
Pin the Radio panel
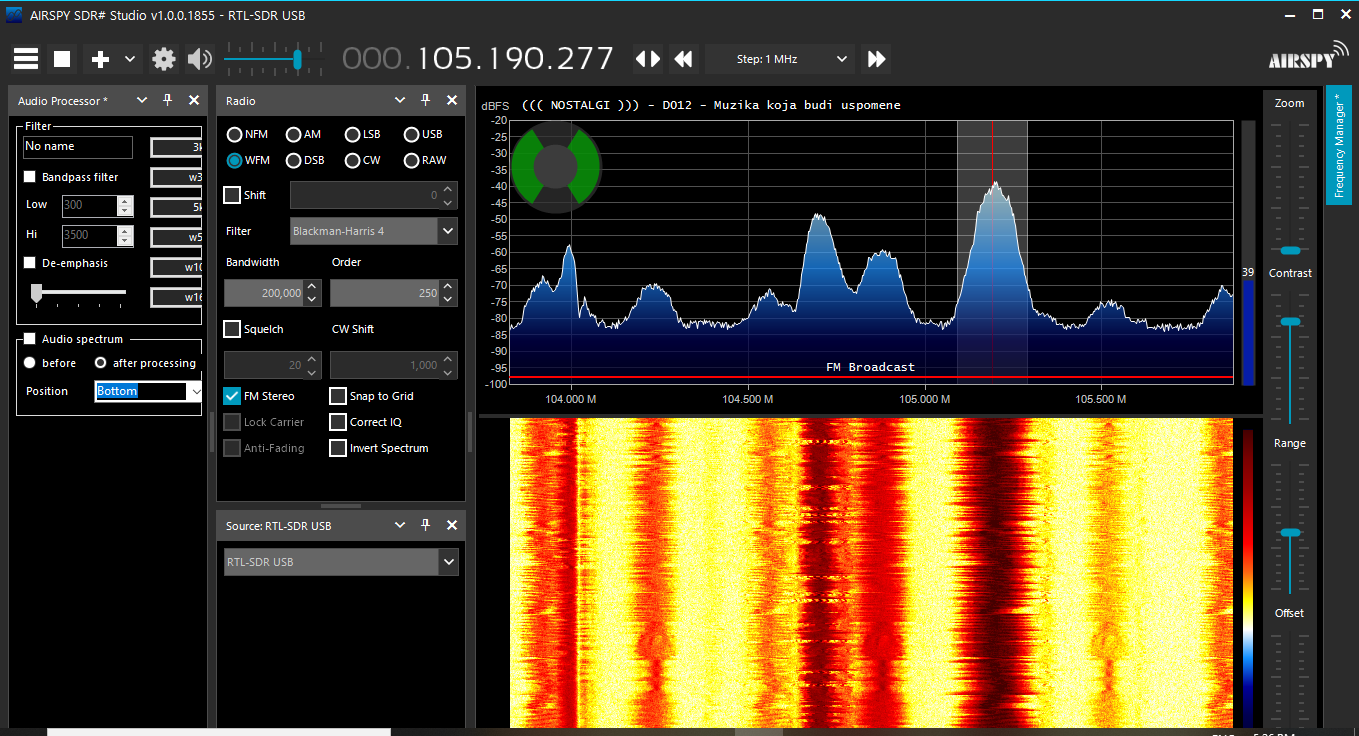pos(425,100)
